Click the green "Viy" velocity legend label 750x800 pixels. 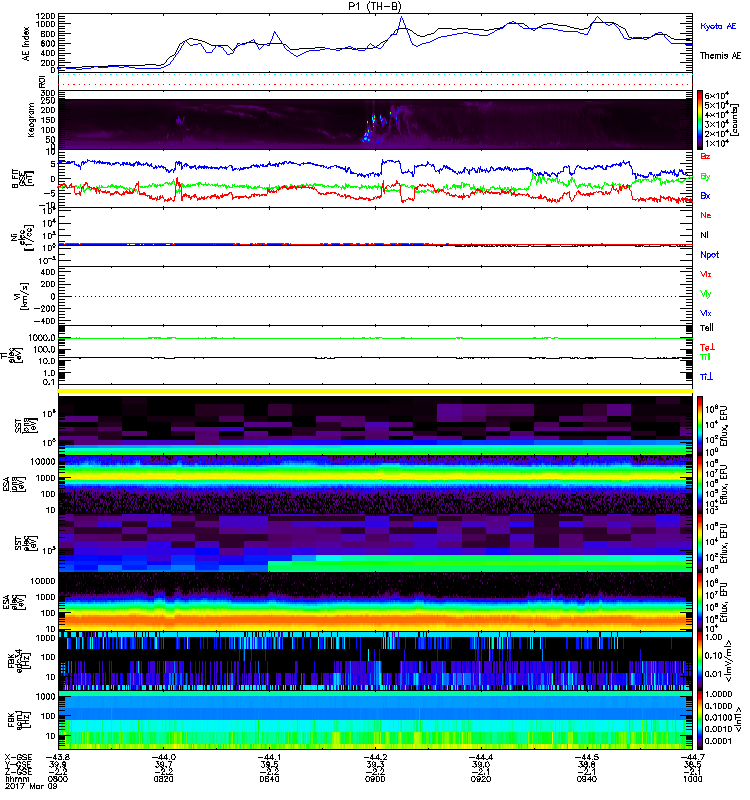706,294
